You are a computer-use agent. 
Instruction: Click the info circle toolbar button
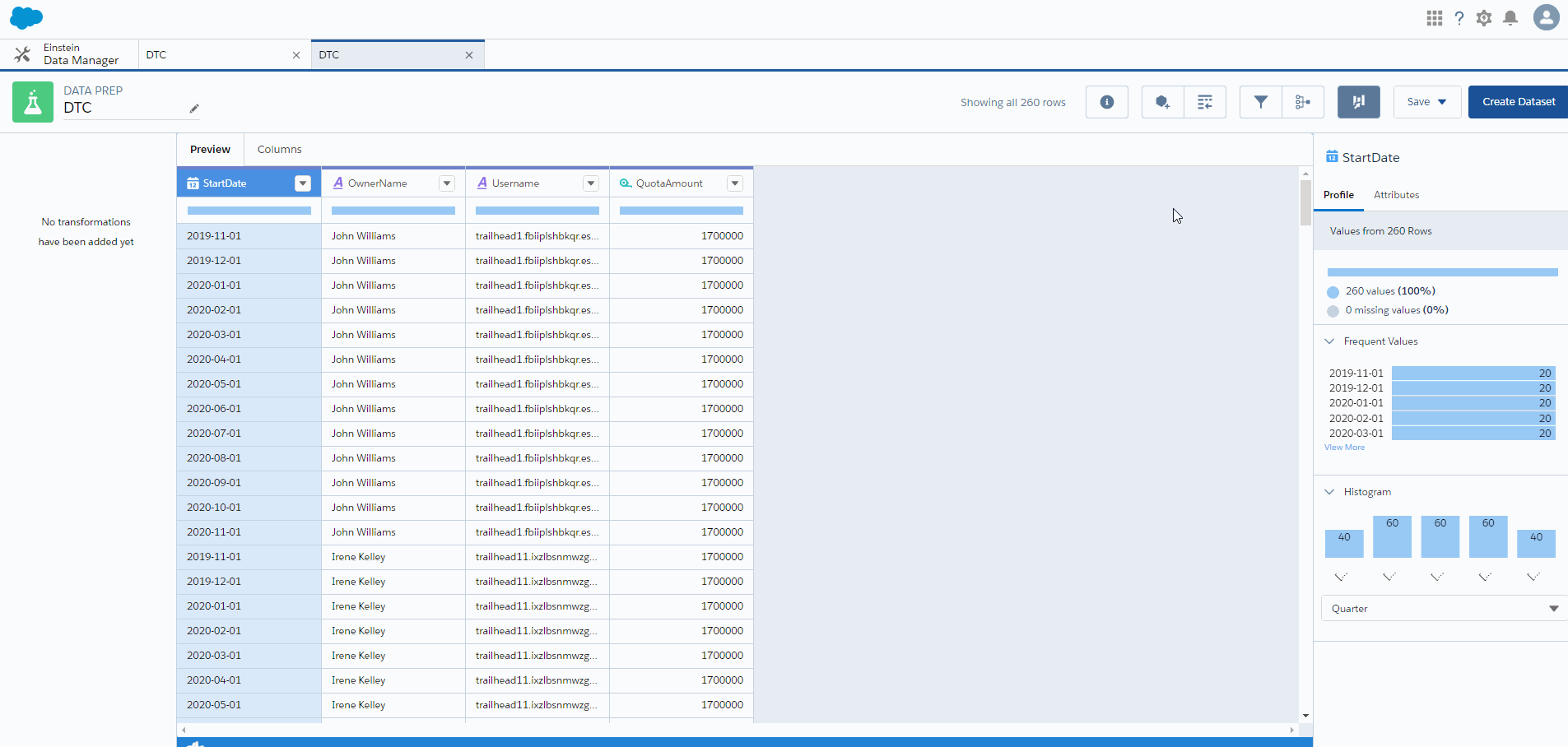point(1107,102)
